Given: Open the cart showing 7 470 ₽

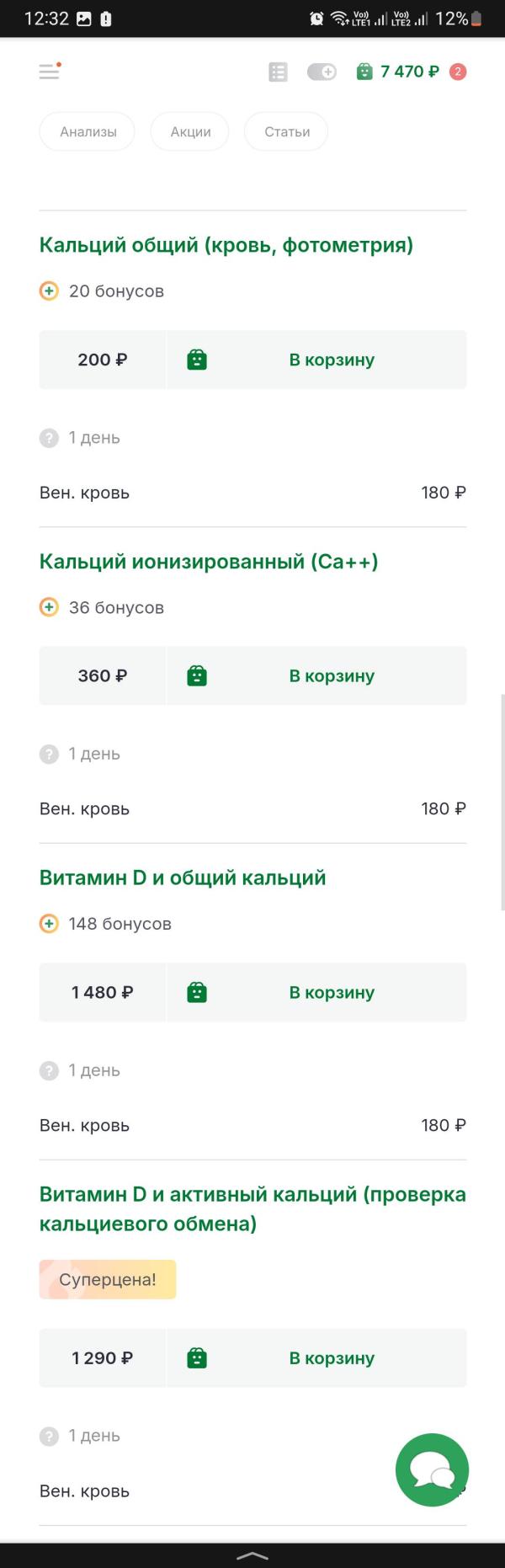Looking at the screenshot, I should click(397, 72).
